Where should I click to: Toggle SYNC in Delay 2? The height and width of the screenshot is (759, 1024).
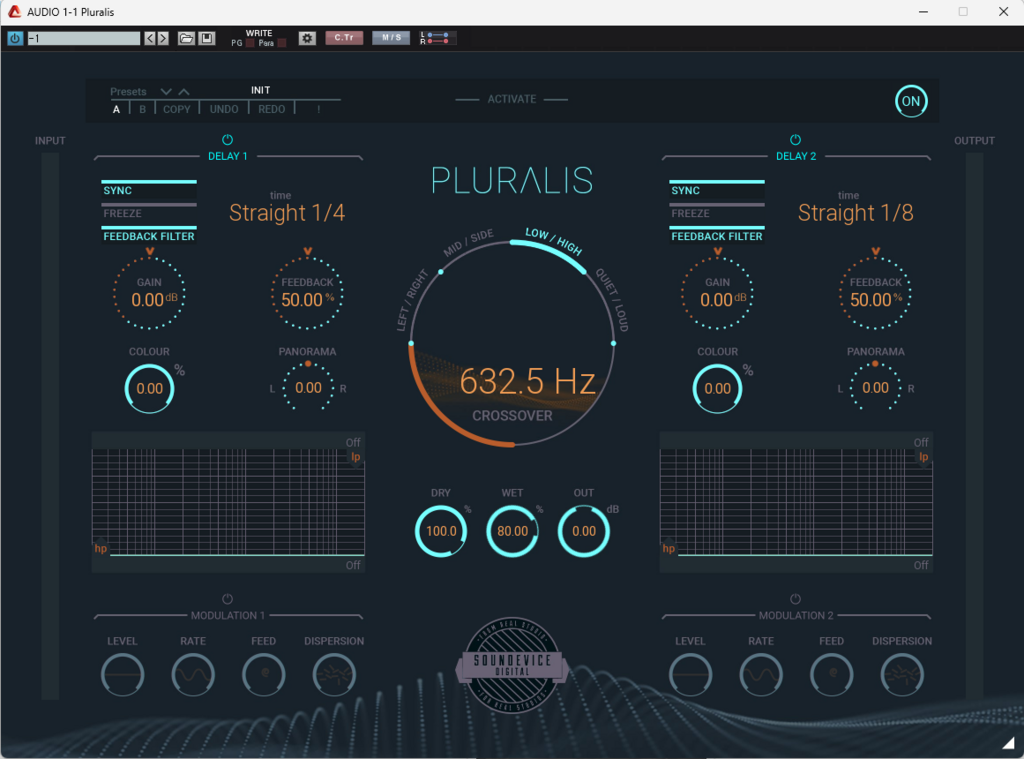pyautogui.click(x=717, y=189)
